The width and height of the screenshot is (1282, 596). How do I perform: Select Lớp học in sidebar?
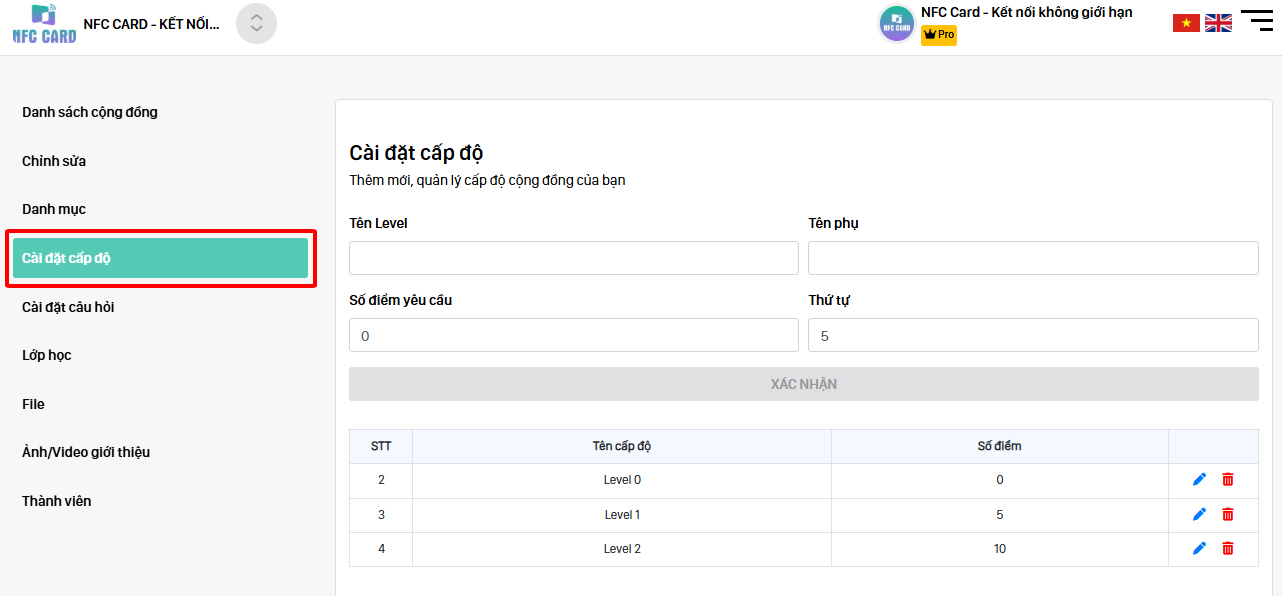pos(47,355)
